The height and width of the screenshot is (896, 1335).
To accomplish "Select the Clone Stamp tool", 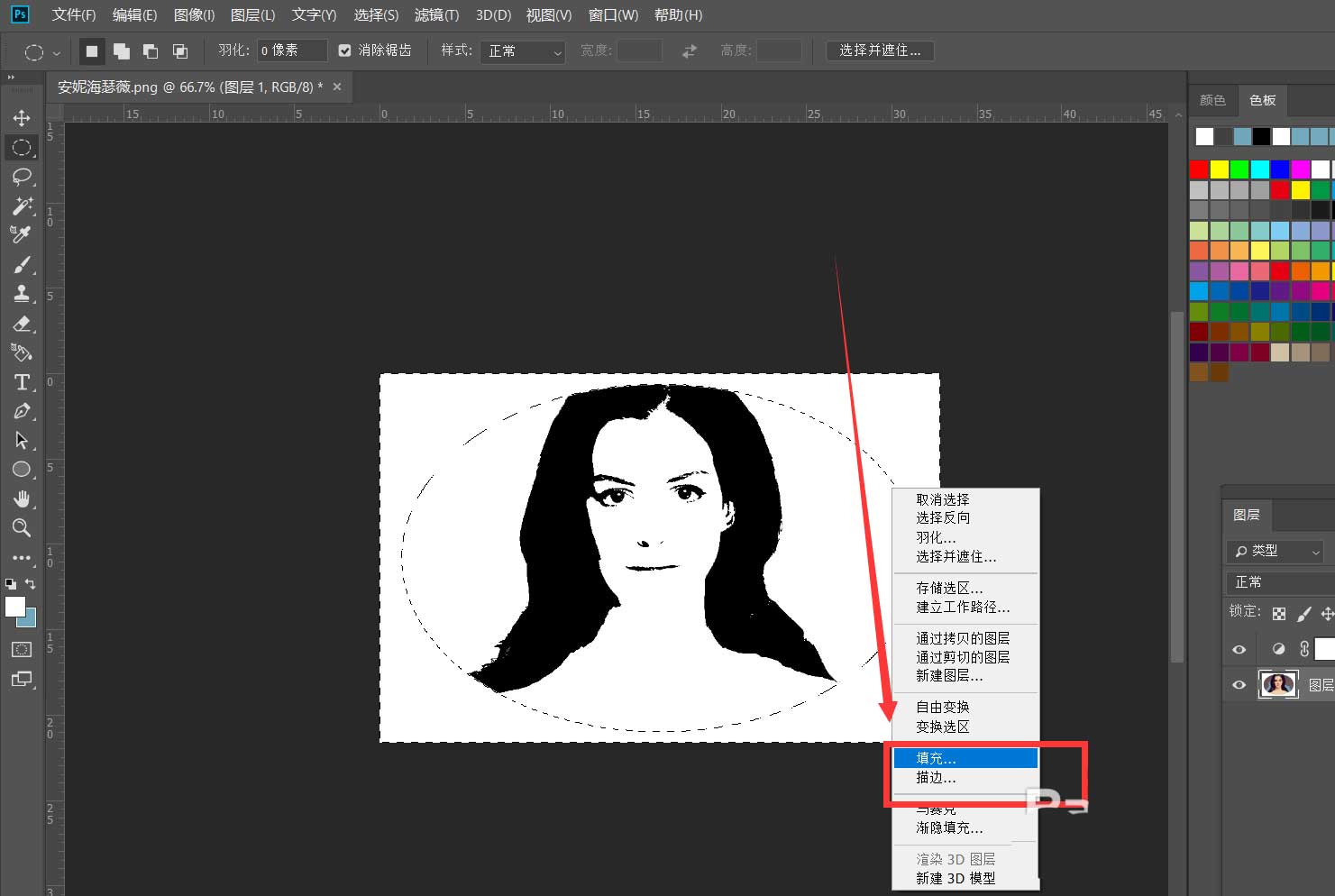I will click(x=22, y=293).
